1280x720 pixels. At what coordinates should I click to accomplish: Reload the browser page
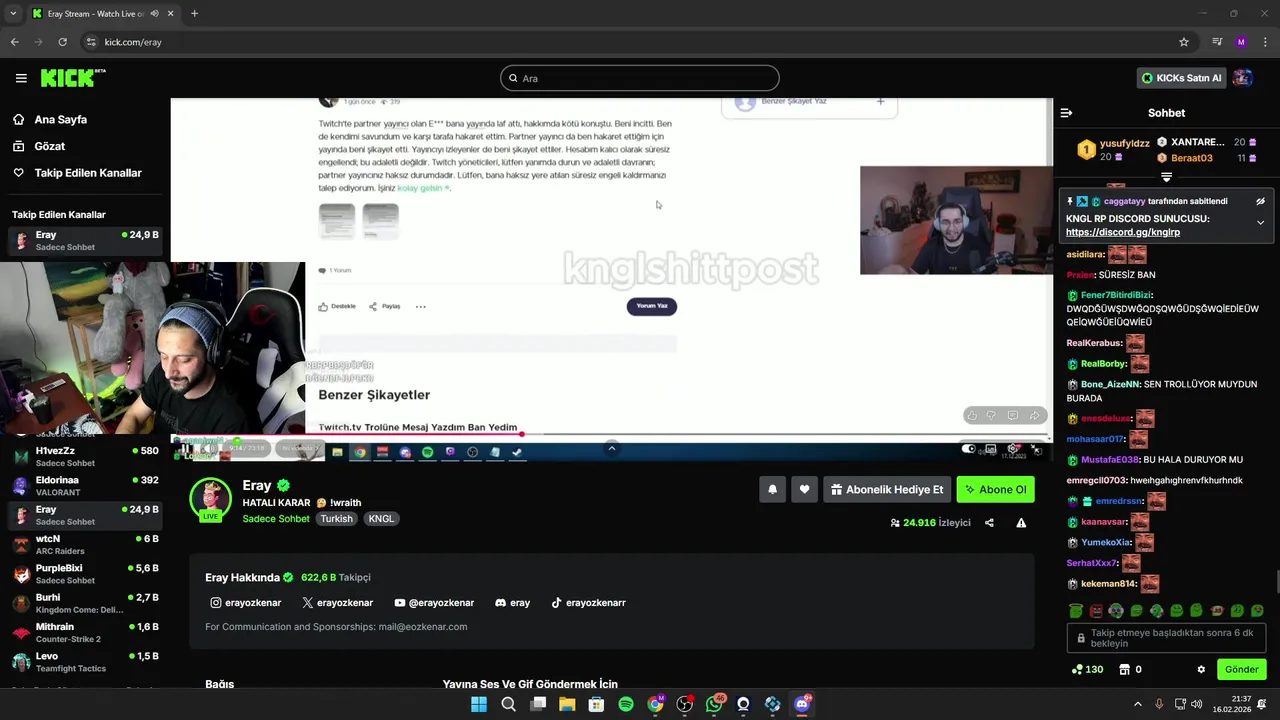[x=62, y=42]
